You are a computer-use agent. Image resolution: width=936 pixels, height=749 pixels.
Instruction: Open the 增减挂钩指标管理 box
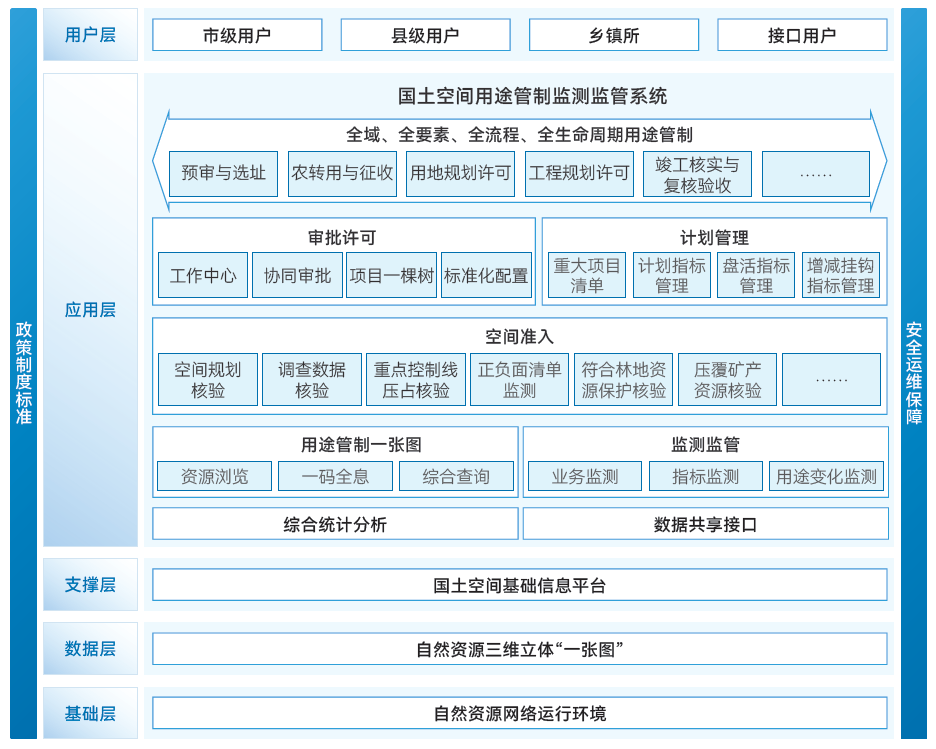[x=840, y=275]
